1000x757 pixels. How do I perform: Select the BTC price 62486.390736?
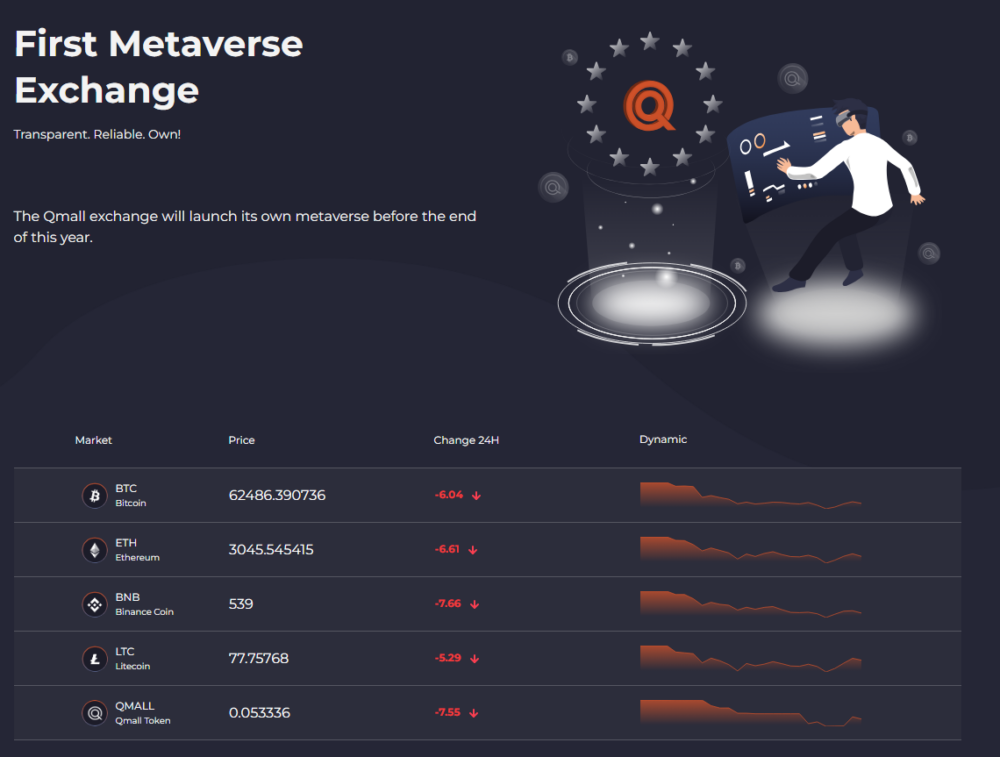tap(277, 495)
